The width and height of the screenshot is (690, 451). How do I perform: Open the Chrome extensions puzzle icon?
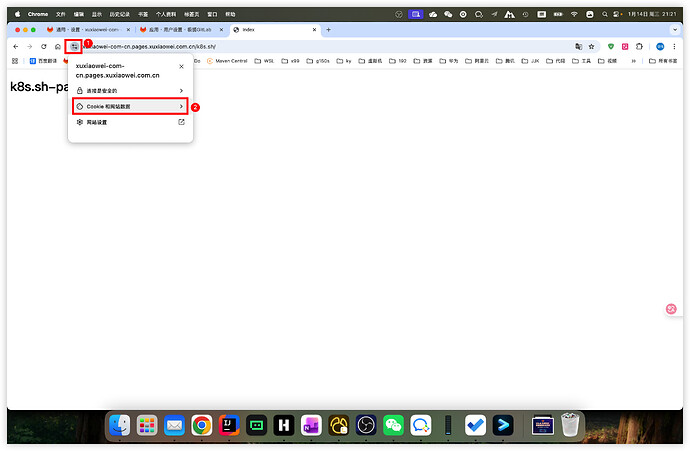[x=641, y=47]
